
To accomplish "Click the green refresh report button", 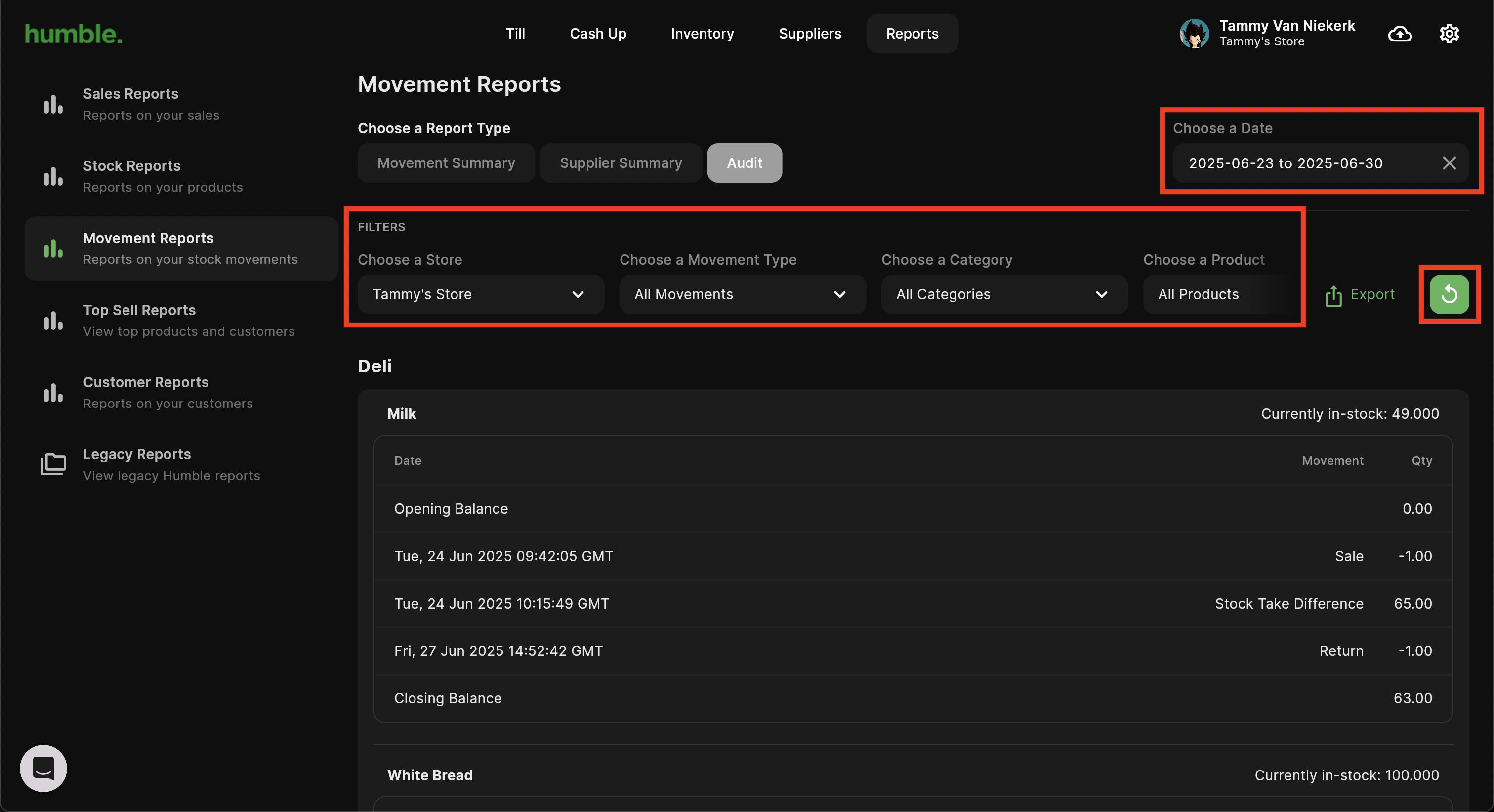I will click(x=1449, y=295).
